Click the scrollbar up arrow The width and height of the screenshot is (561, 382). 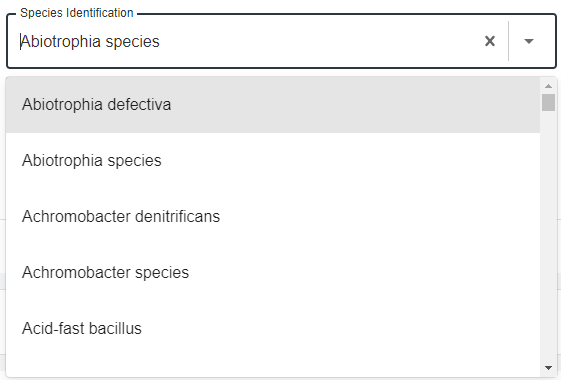coord(548,86)
